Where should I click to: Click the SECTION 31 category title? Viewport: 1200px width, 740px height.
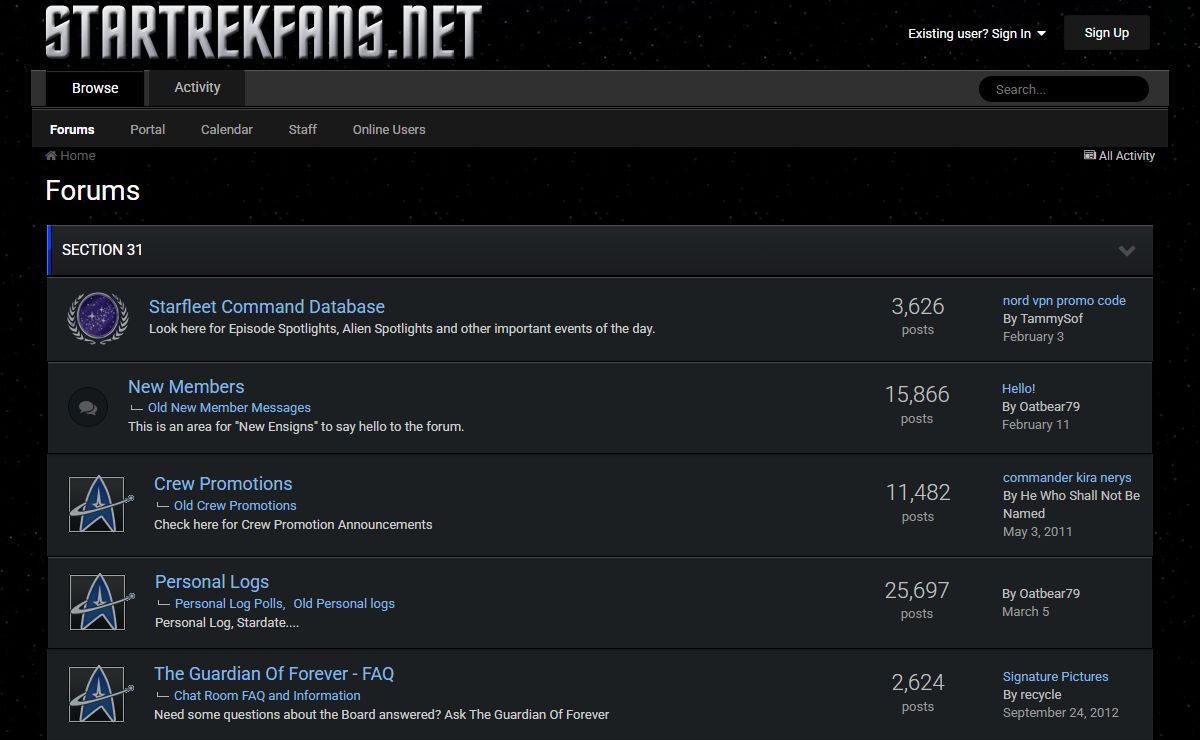pos(102,250)
